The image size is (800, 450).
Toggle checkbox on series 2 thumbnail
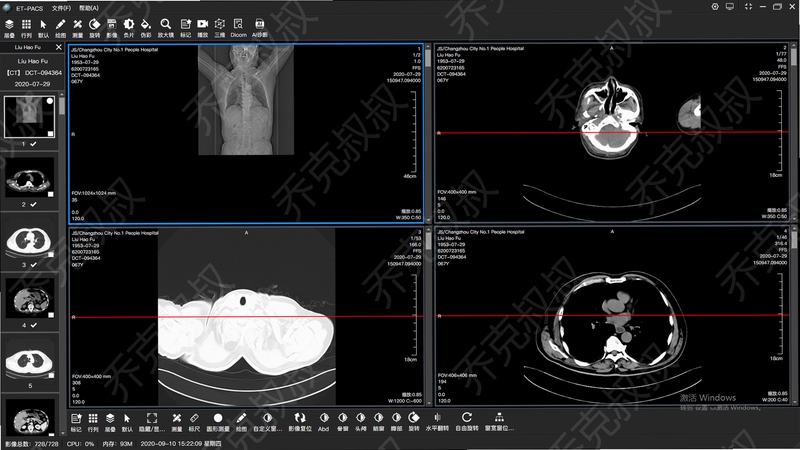(x=51, y=194)
